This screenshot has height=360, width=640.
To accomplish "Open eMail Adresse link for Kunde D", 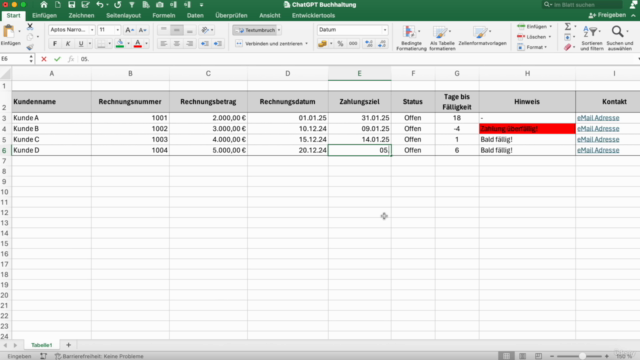I will pyautogui.click(x=598, y=150).
